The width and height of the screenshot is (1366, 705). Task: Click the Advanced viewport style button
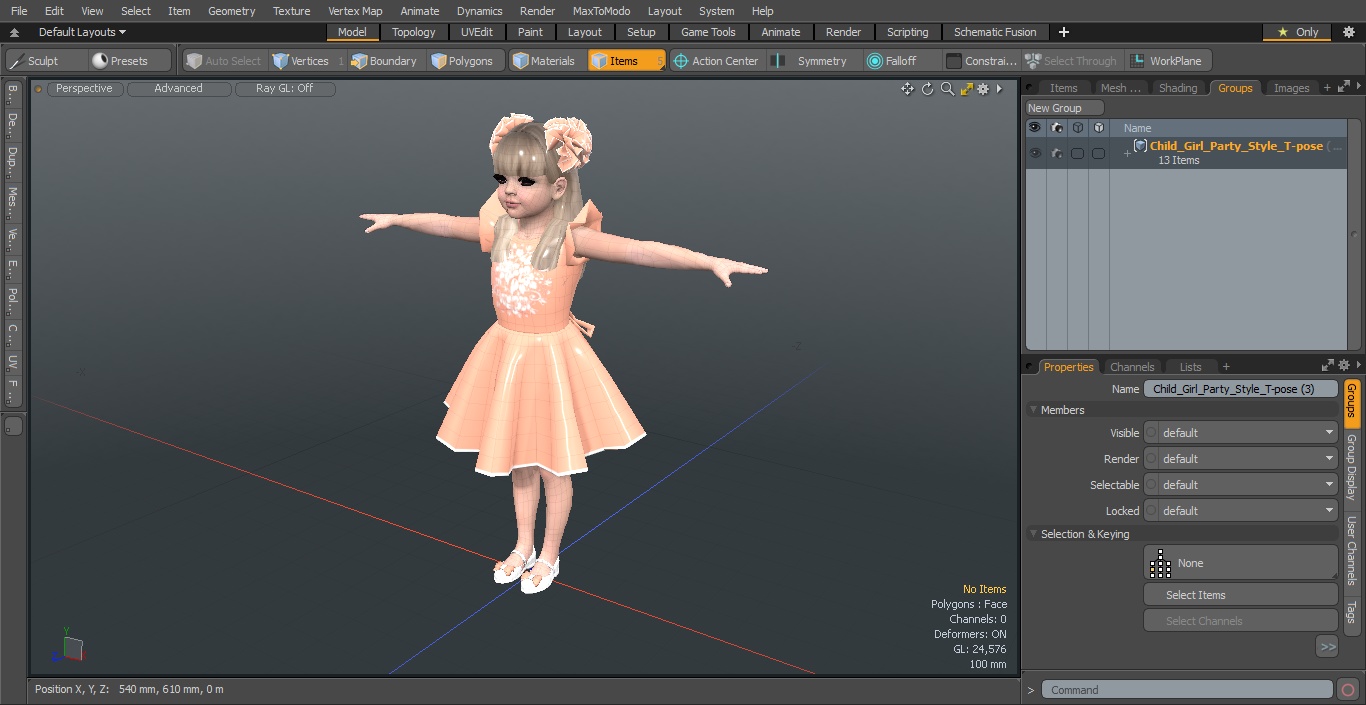178,89
